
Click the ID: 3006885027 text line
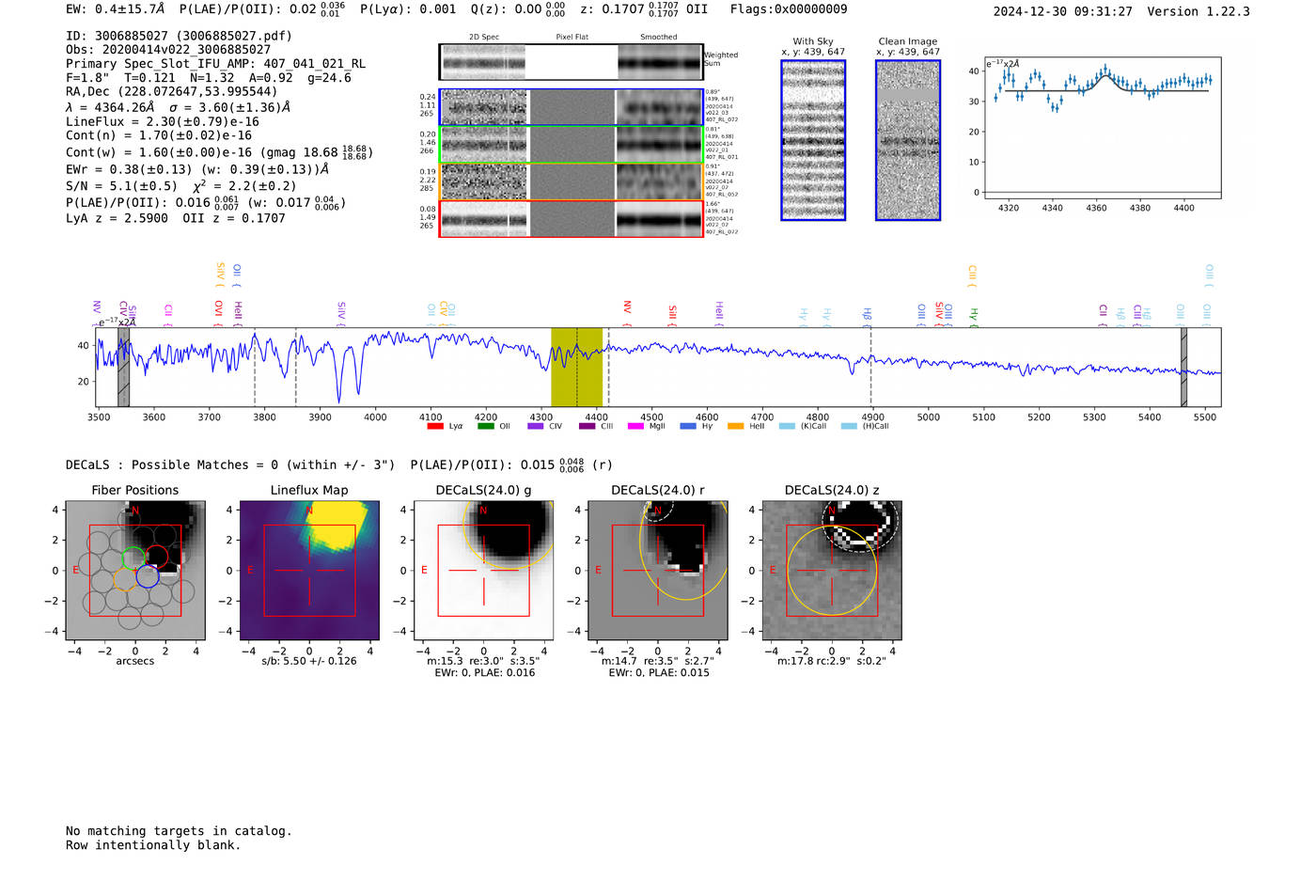pos(179,36)
